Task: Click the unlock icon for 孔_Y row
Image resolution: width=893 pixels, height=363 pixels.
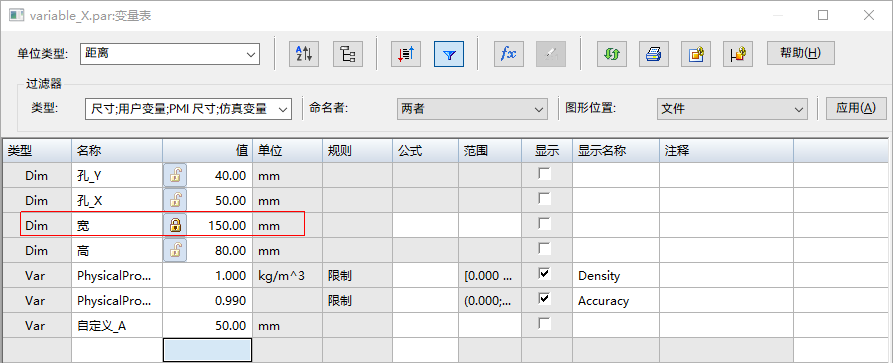Action: (x=175, y=176)
